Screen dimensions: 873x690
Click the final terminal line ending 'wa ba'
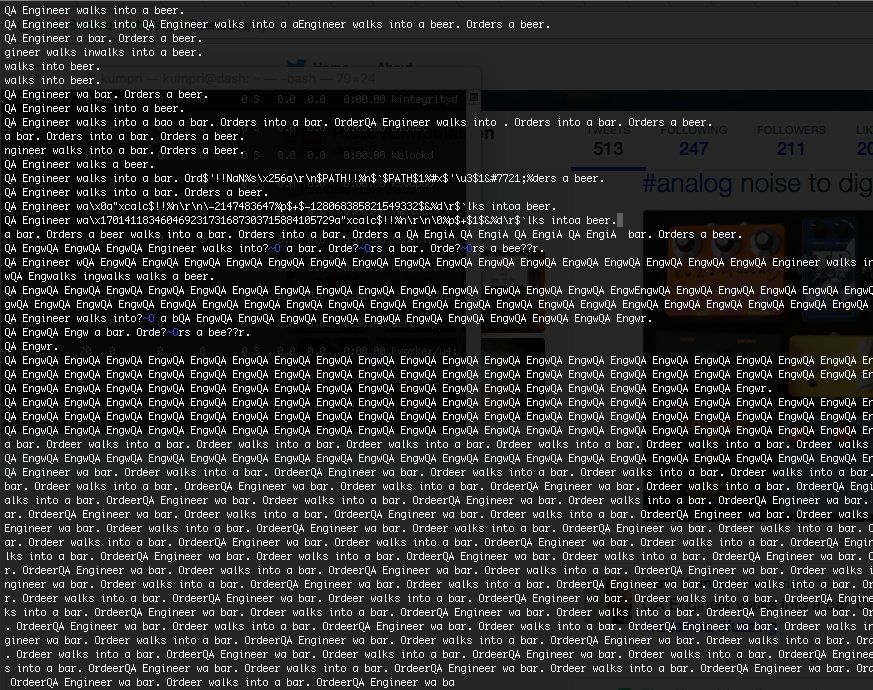click(230, 682)
